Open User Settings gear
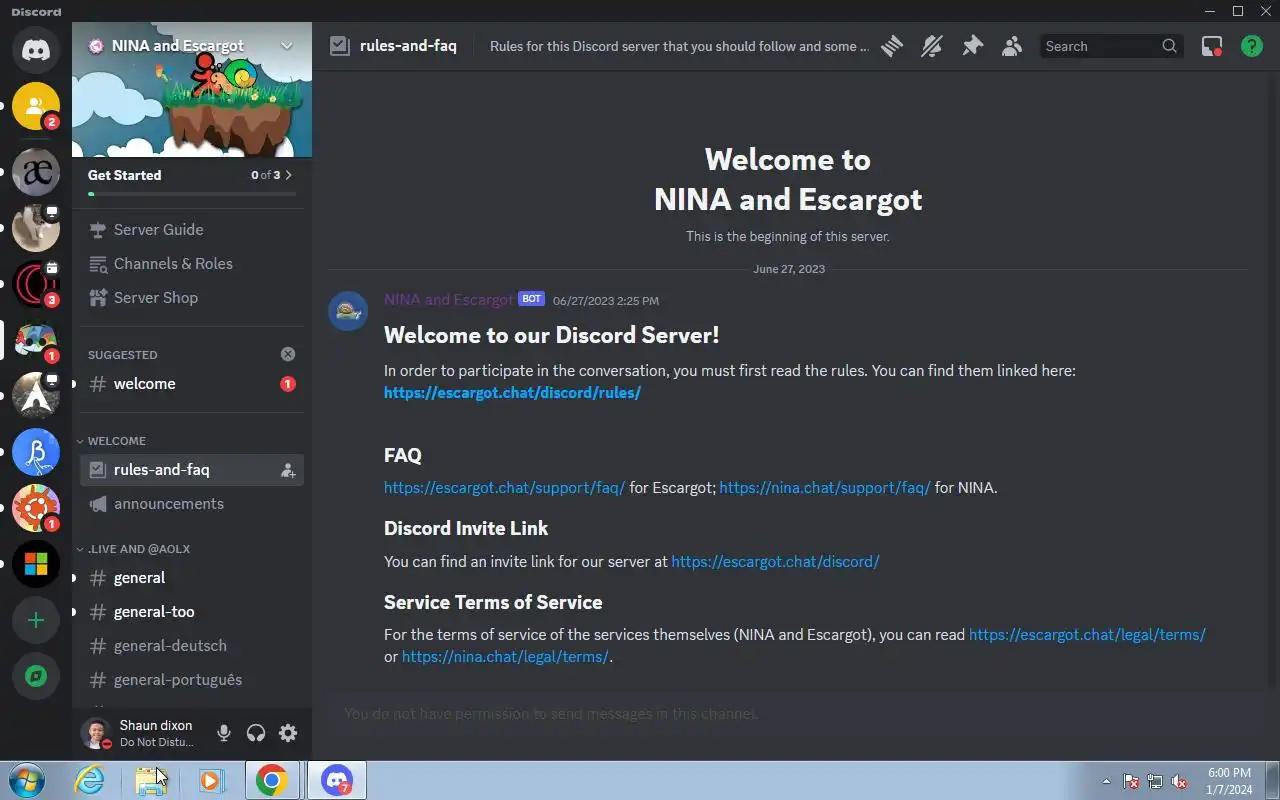The image size is (1280, 800). (288, 733)
